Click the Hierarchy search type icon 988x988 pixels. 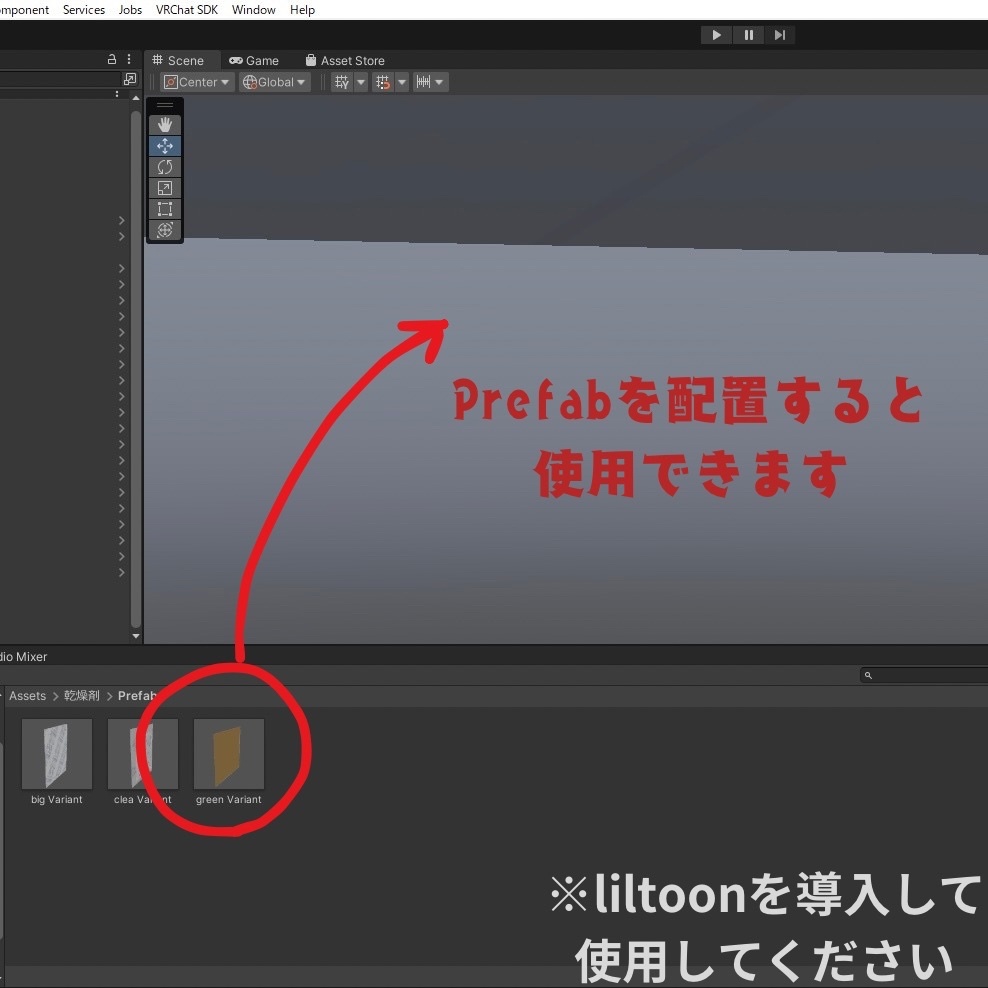pos(130,79)
